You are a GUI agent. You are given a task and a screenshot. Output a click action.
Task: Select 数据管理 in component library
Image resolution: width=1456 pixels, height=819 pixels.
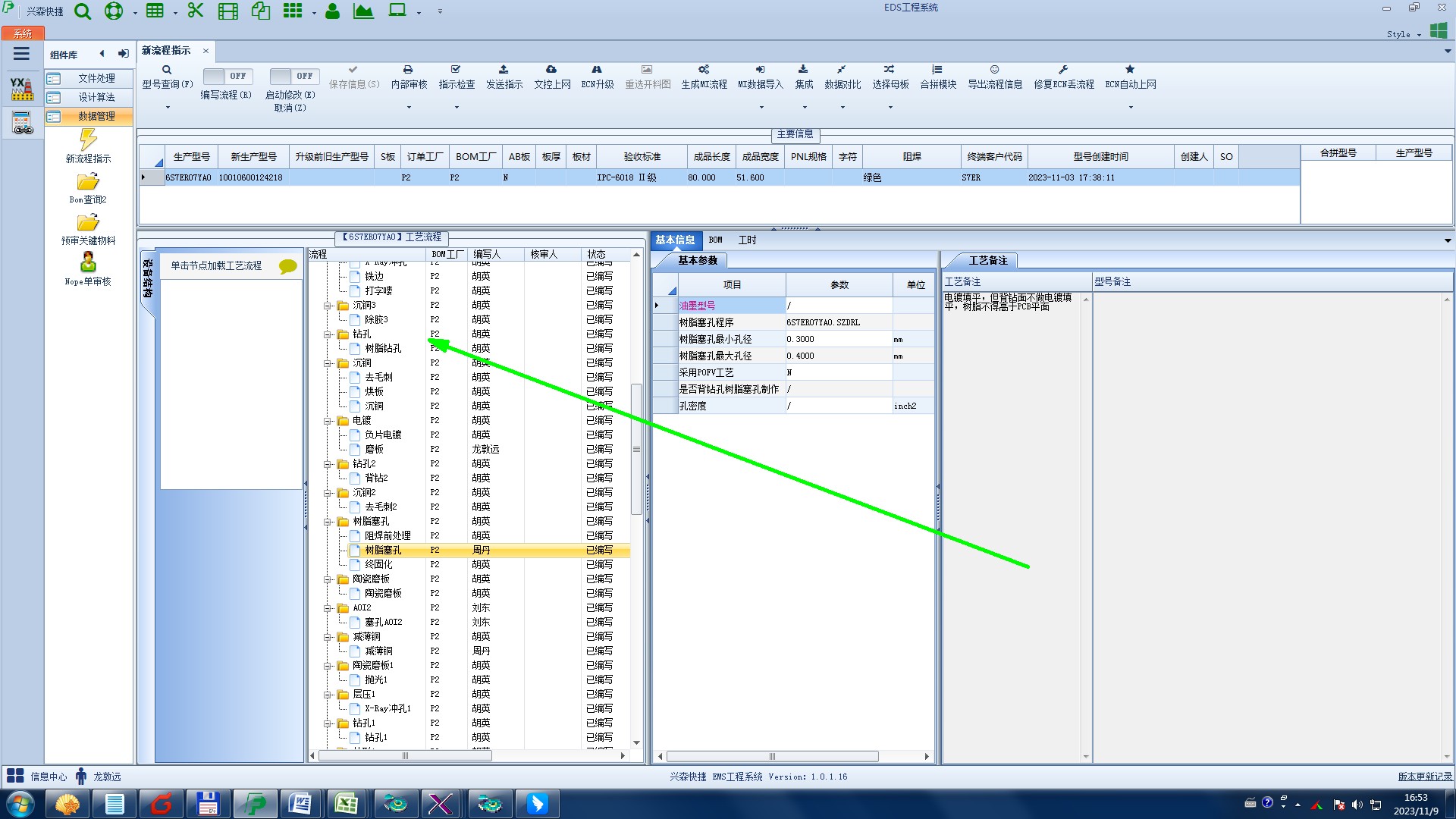(x=96, y=116)
